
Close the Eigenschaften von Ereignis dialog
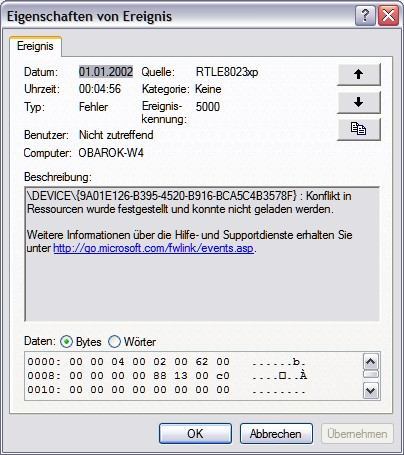tap(388, 15)
